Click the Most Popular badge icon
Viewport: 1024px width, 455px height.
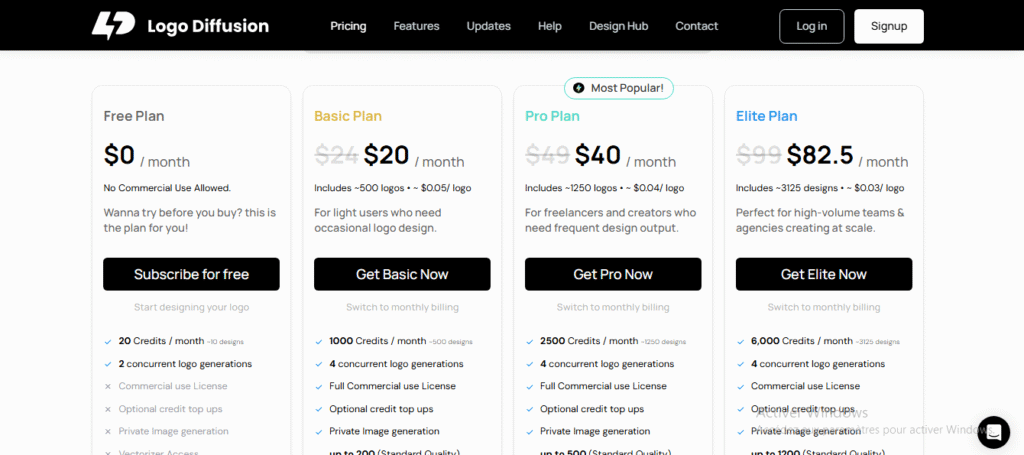point(578,88)
